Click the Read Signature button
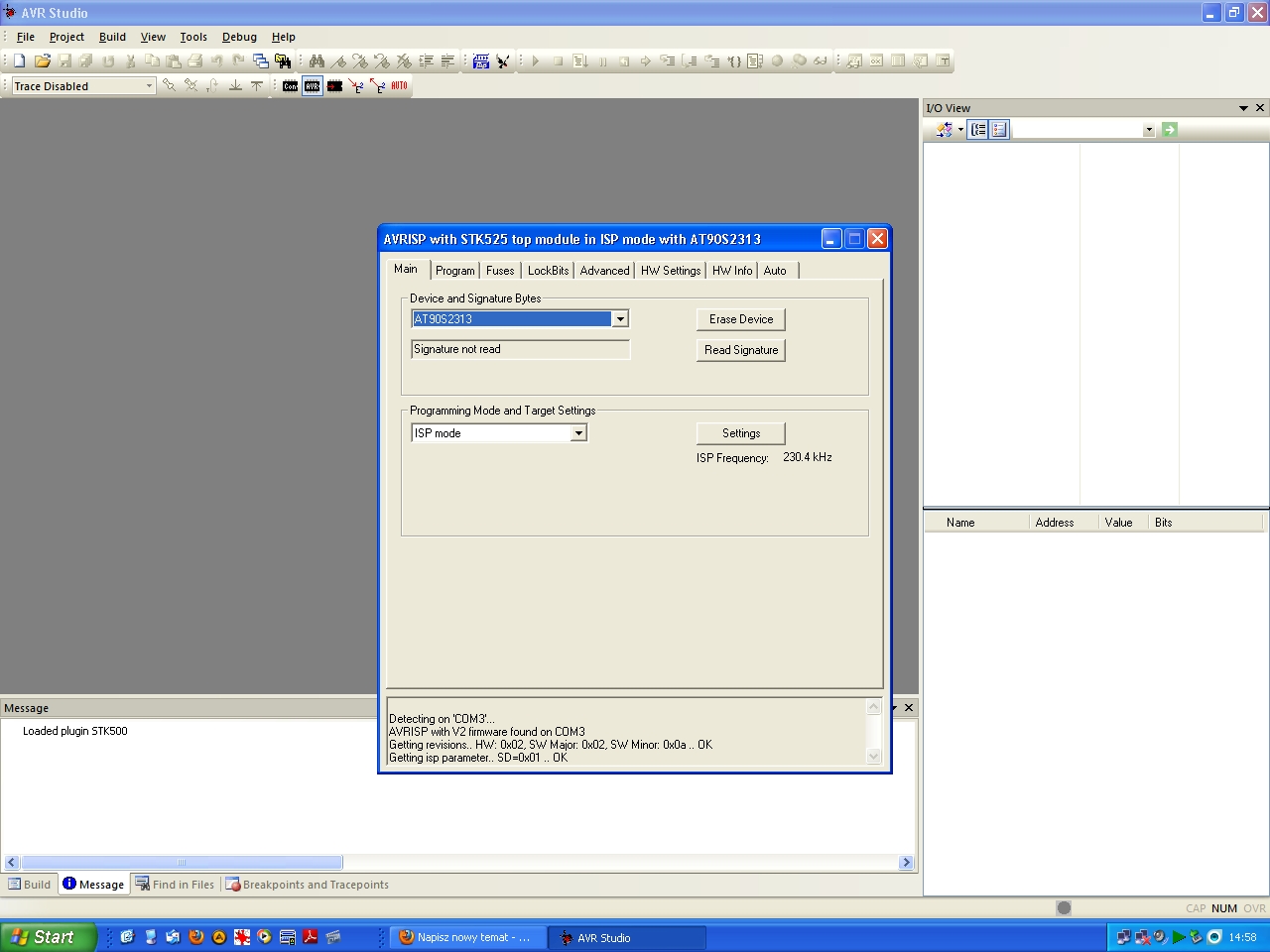Screen dimensions: 1270x952 (x=741, y=350)
